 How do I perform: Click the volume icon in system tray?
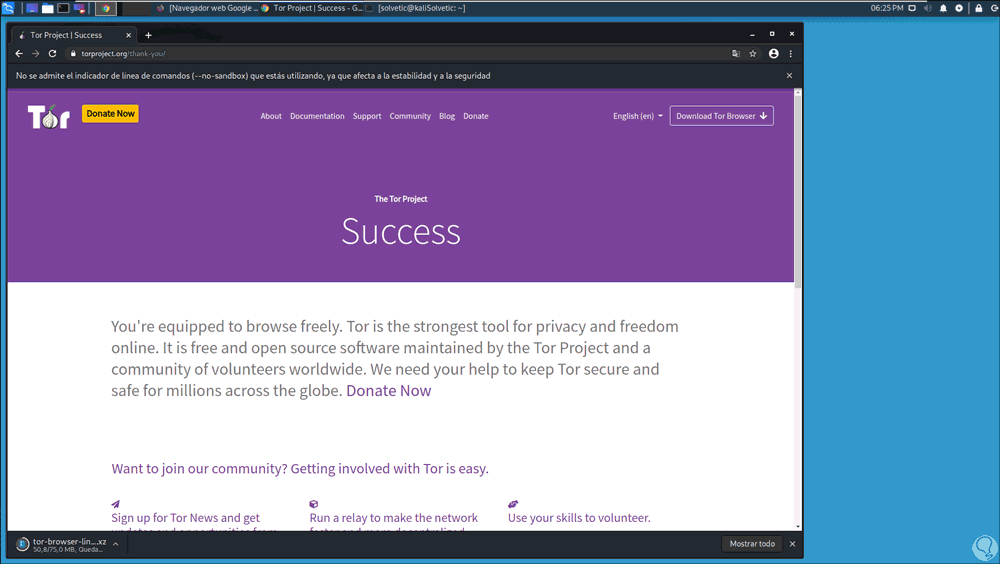(x=928, y=8)
